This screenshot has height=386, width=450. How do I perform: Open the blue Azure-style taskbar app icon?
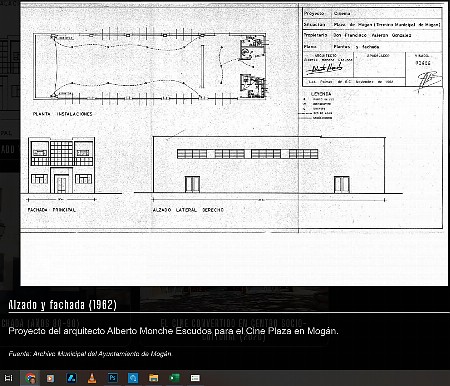pos(71,378)
